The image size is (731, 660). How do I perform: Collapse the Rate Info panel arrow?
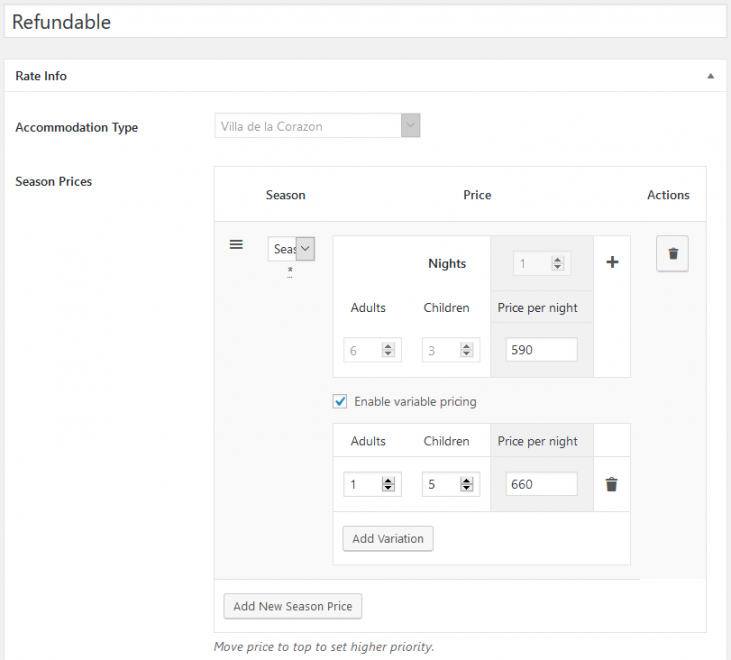(x=710, y=76)
